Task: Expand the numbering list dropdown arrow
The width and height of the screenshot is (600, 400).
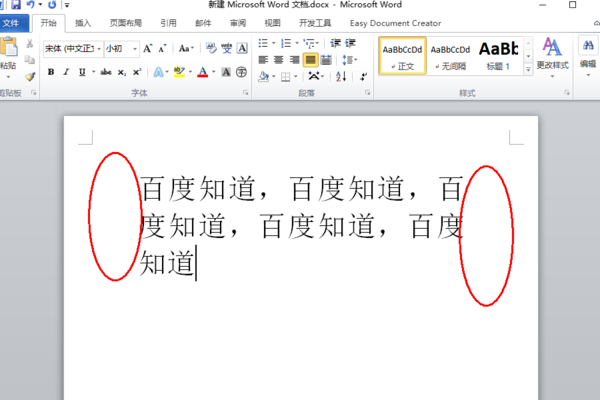Action: tap(297, 43)
